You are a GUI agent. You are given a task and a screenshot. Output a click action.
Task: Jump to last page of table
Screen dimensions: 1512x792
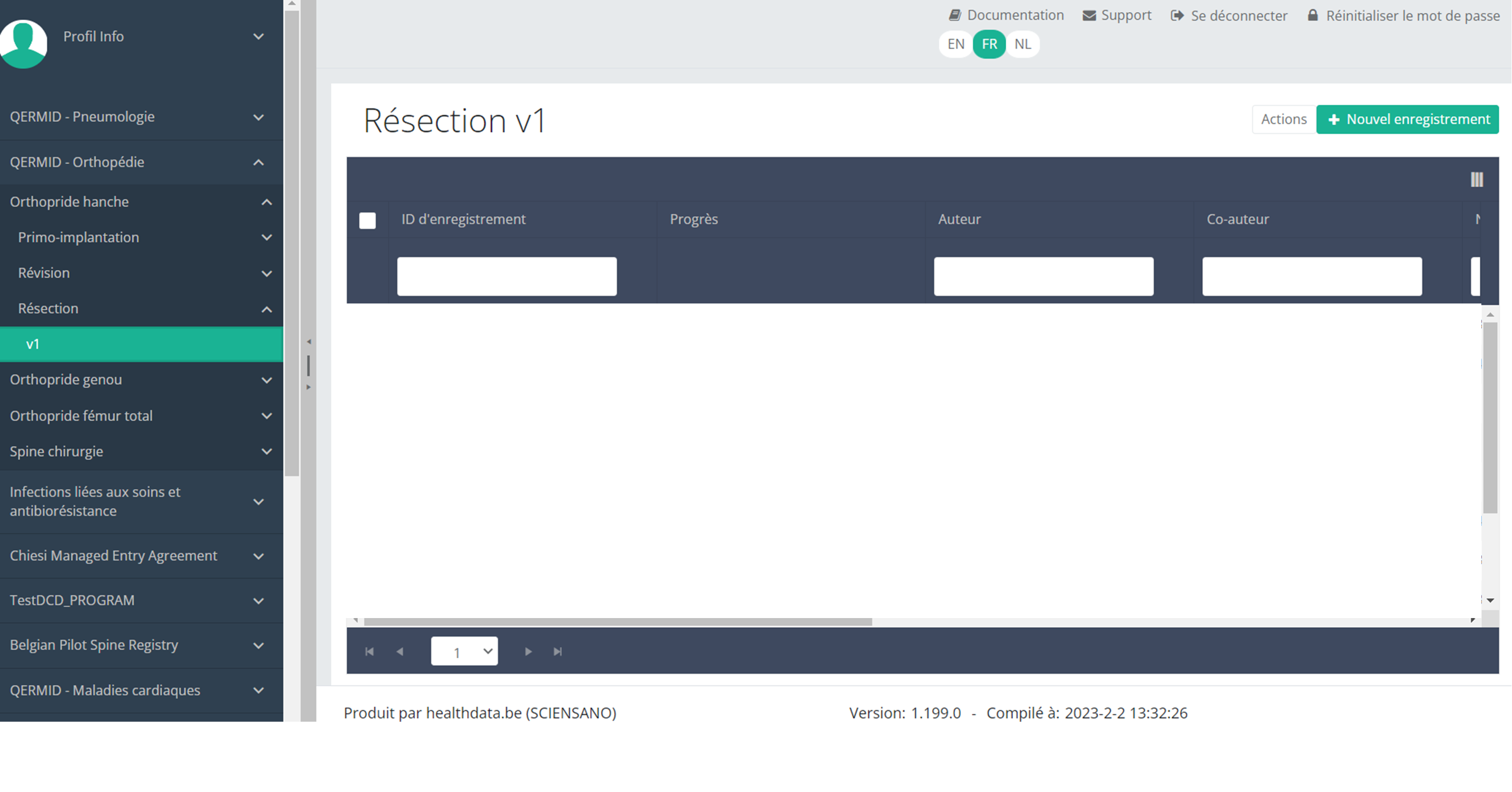point(558,652)
